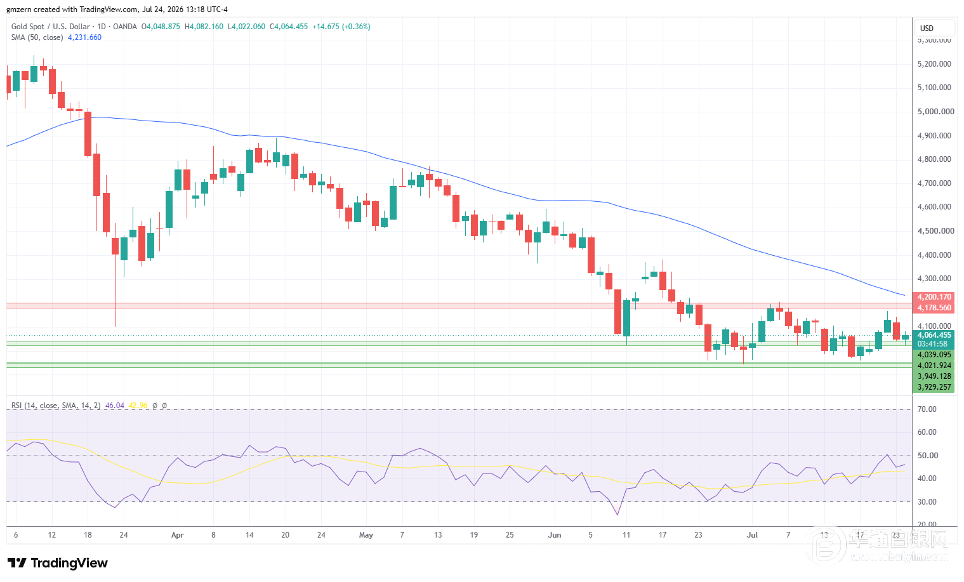Click the RSI (14, close, SMA, 14, 2) label

(x=56, y=406)
